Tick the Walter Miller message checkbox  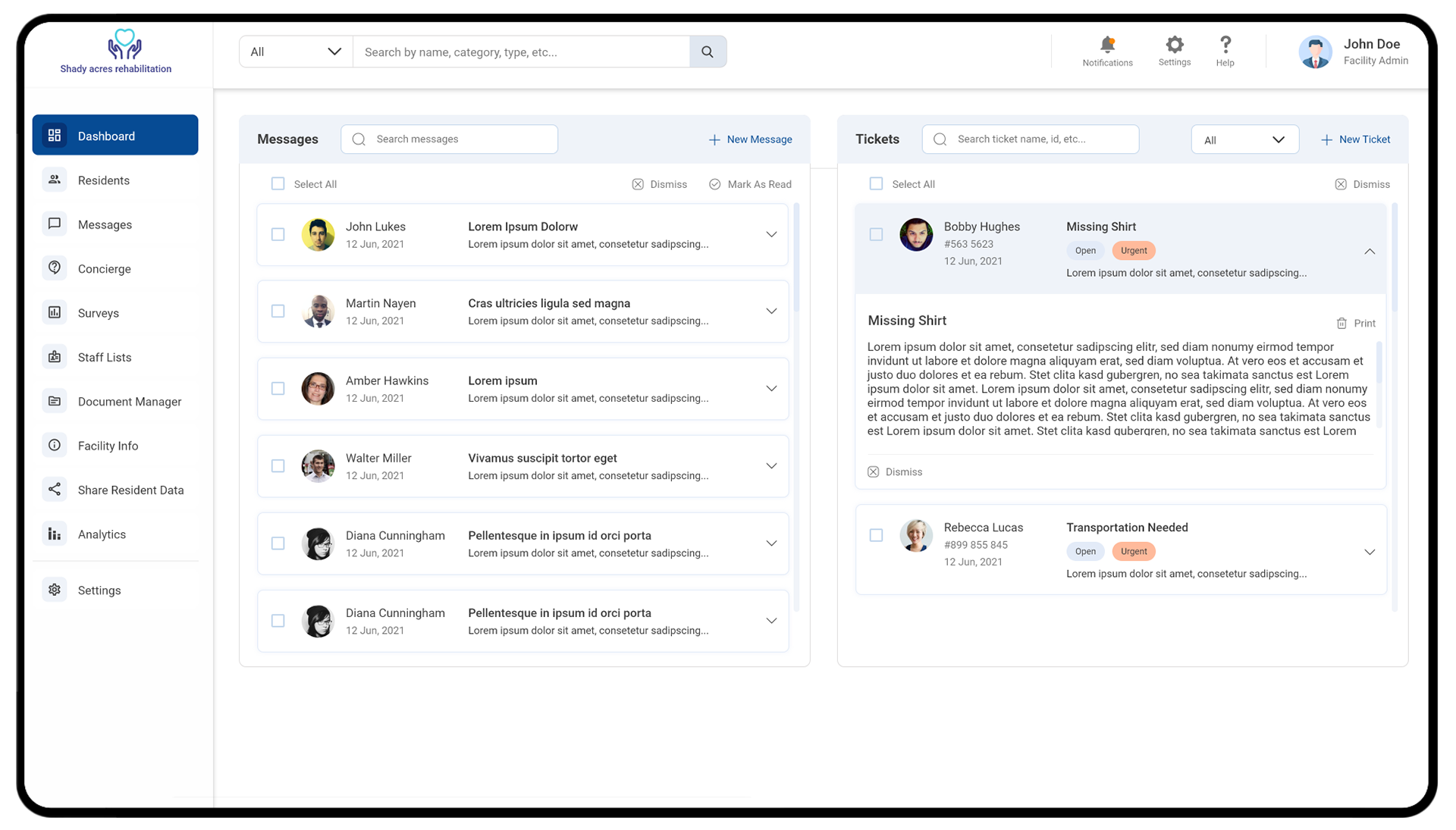coord(278,465)
